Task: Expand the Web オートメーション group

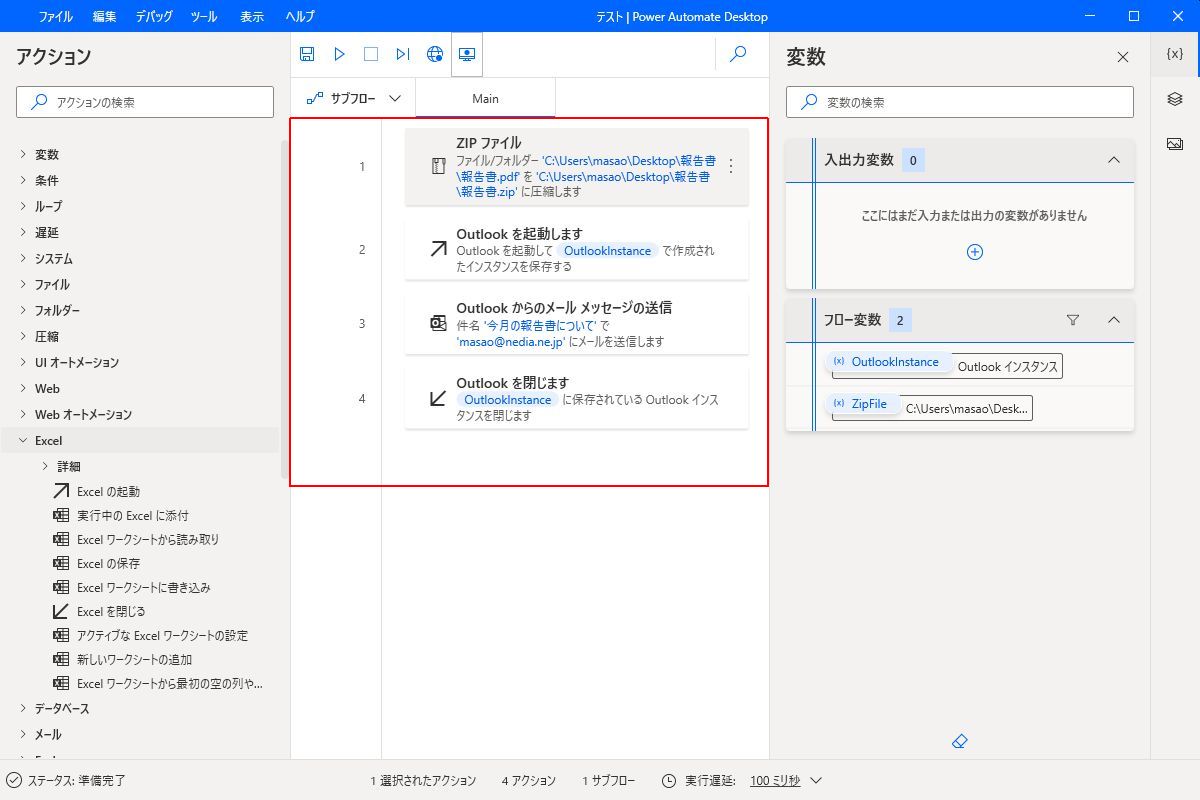Action: click(x=23, y=414)
